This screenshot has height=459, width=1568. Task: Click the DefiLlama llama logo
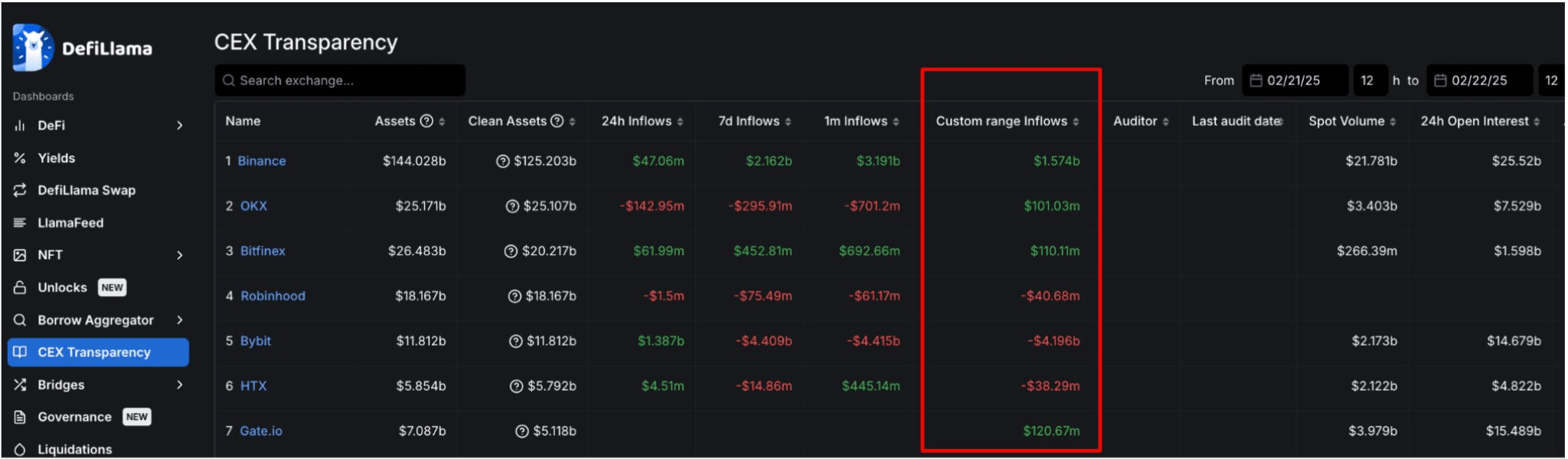[x=33, y=48]
